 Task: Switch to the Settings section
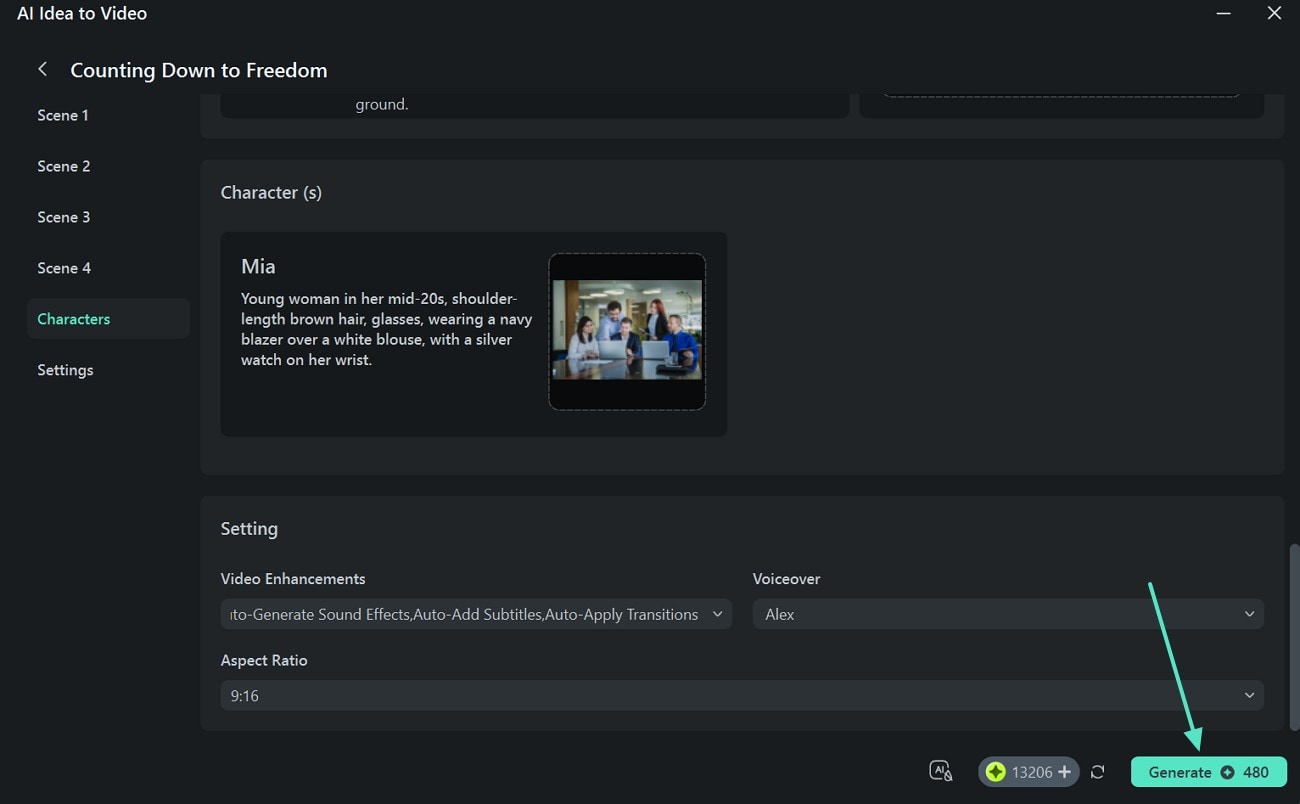pyautogui.click(x=64, y=369)
